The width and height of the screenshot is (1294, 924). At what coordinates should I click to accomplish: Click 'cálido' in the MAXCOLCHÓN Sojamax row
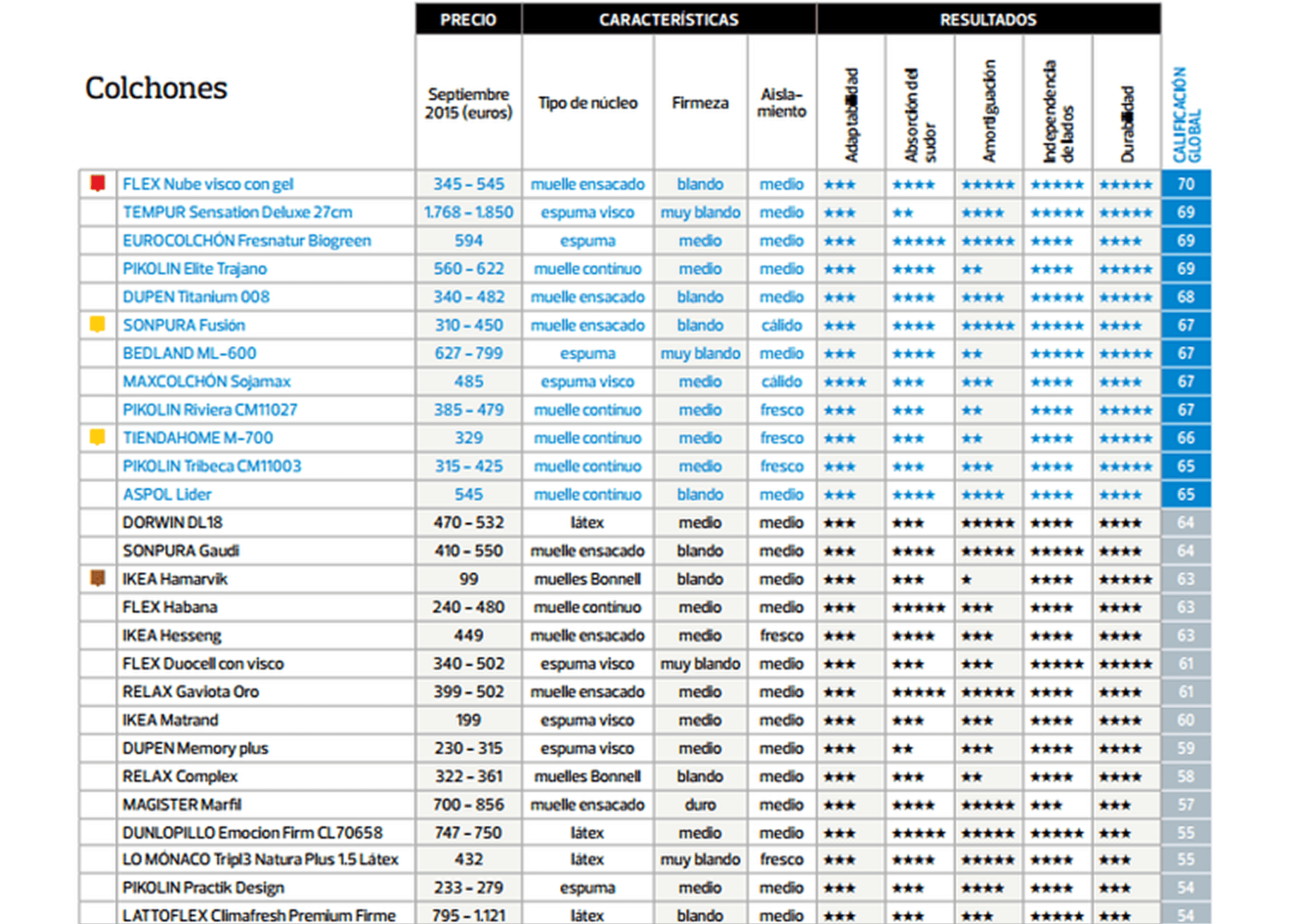(x=782, y=381)
